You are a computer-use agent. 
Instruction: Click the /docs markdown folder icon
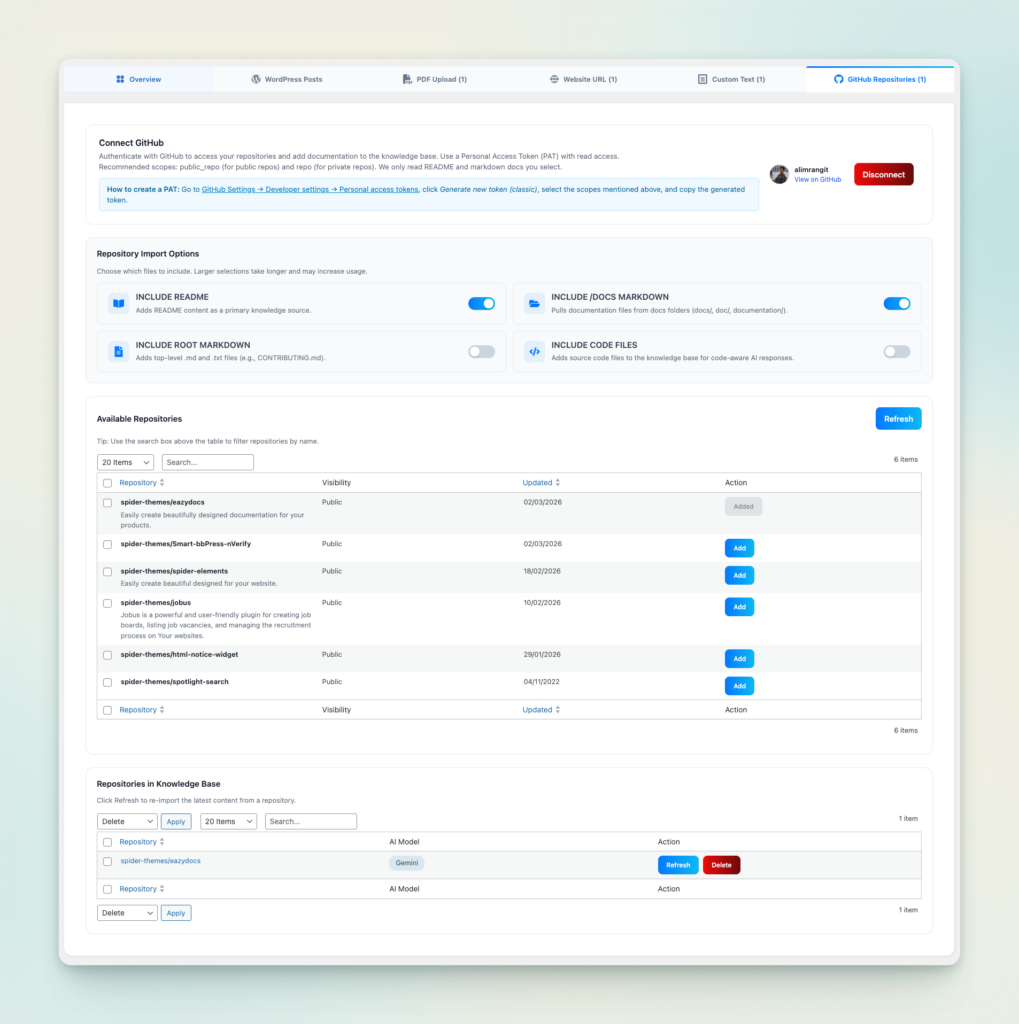click(x=534, y=303)
